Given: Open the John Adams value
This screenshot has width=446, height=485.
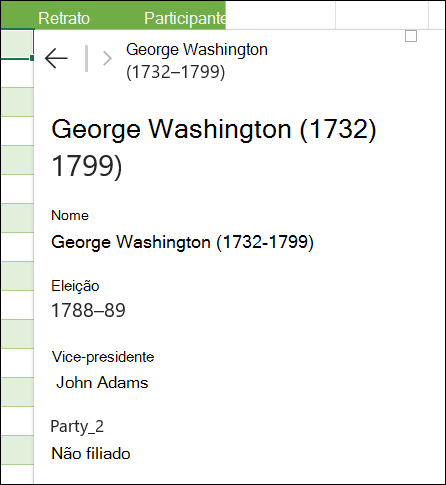Looking at the screenshot, I should point(102,383).
